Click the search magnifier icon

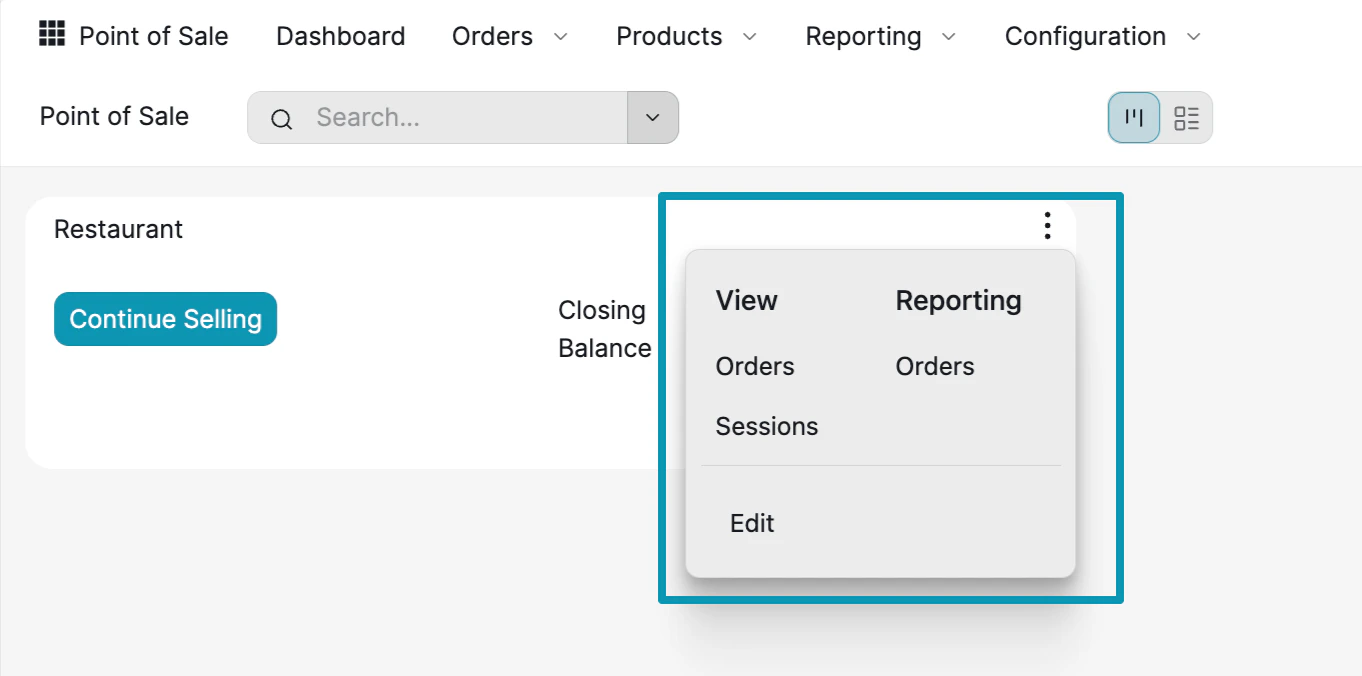point(281,119)
